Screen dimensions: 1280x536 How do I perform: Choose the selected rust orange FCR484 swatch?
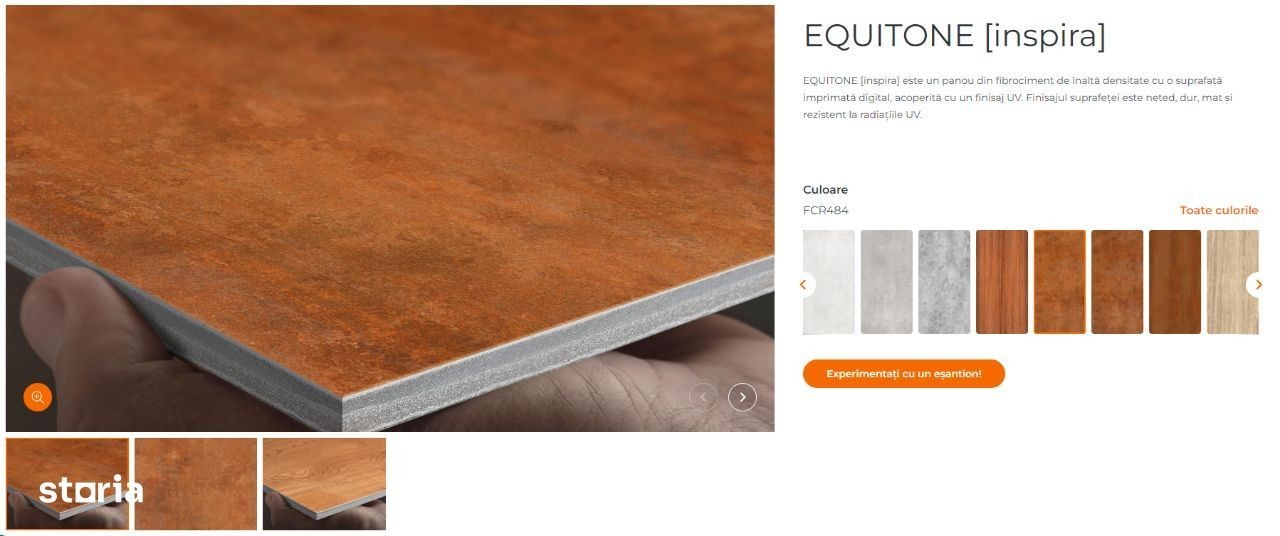point(1060,282)
